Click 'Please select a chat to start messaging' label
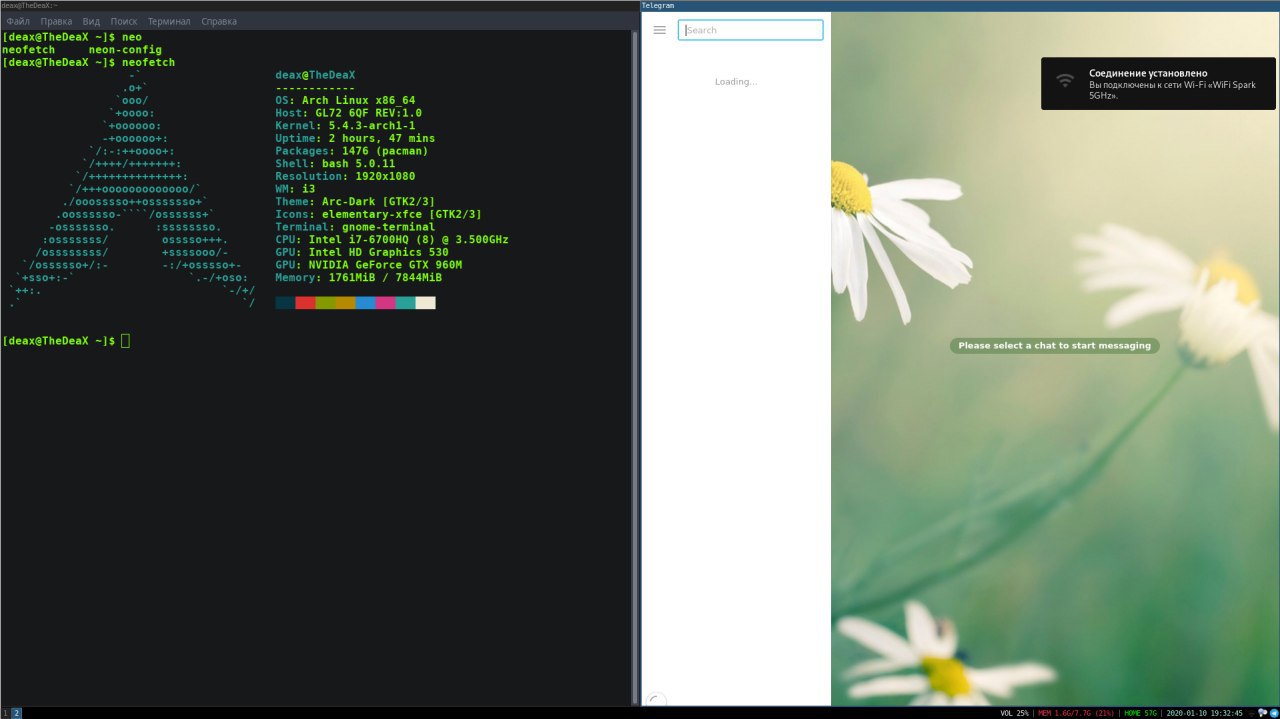Screen dimensions: 1280x719 click(x=1054, y=345)
